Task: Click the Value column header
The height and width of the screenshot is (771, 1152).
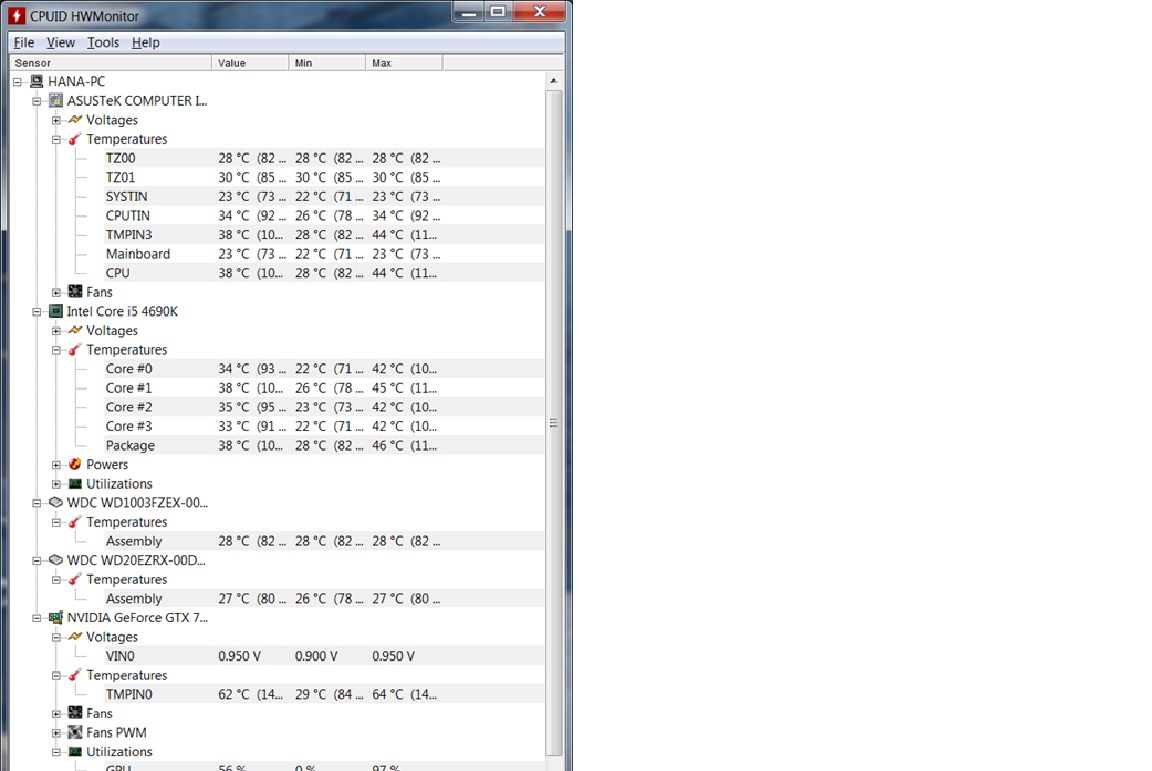Action: pos(250,63)
